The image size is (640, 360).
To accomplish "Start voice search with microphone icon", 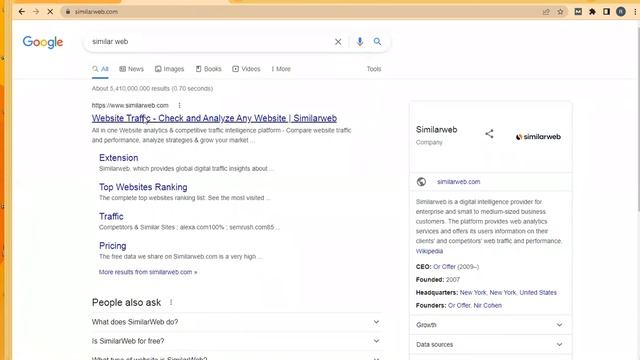I will tap(360, 42).
